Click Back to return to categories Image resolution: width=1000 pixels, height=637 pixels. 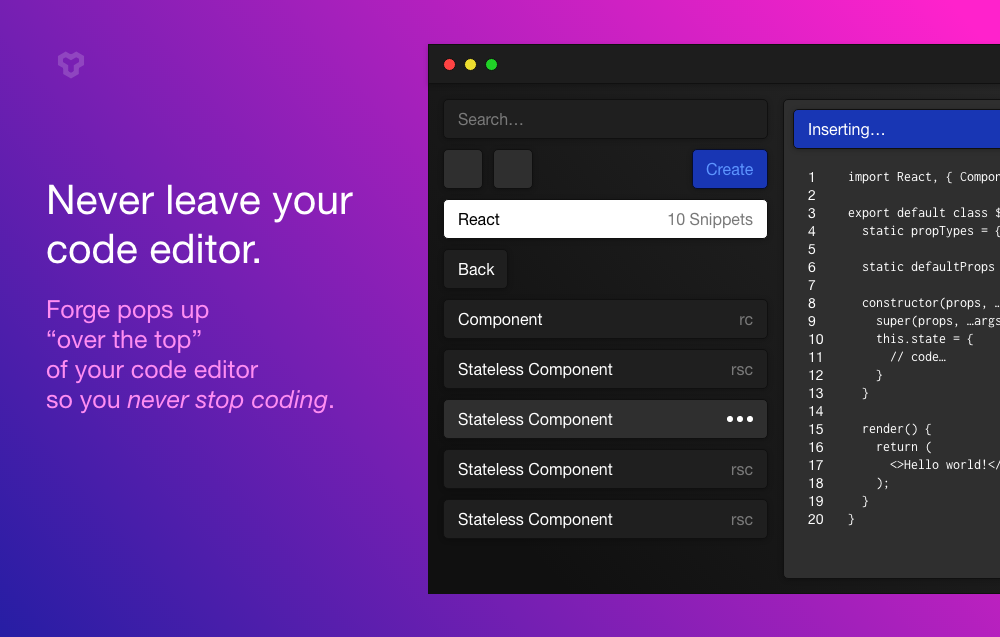tap(475, 268)
